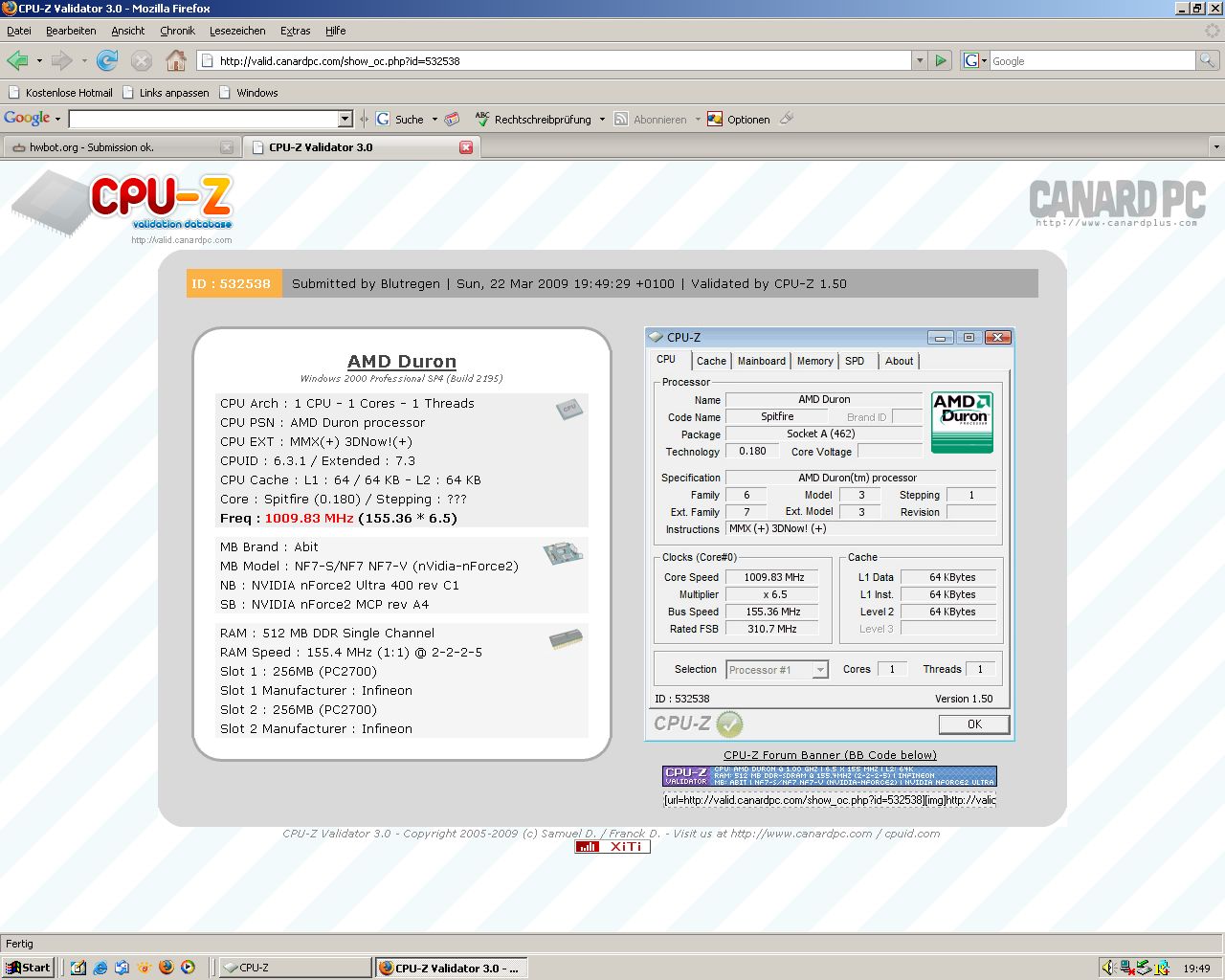The width and height of the screenshot is (1225, 980).
Task: Open the Ansicht menu
Action: [128, 31]
